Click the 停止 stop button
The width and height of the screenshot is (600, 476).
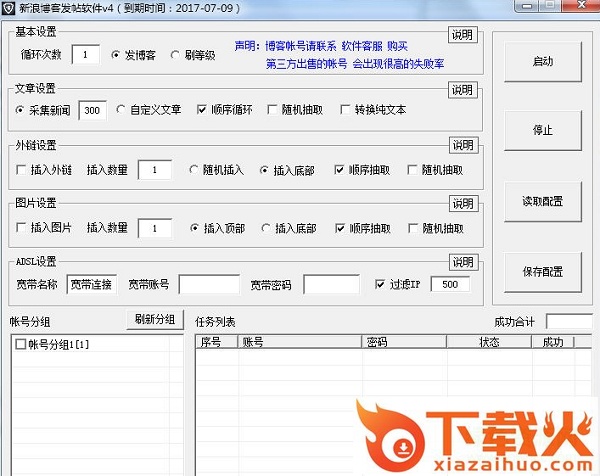(x=543, y=130)
